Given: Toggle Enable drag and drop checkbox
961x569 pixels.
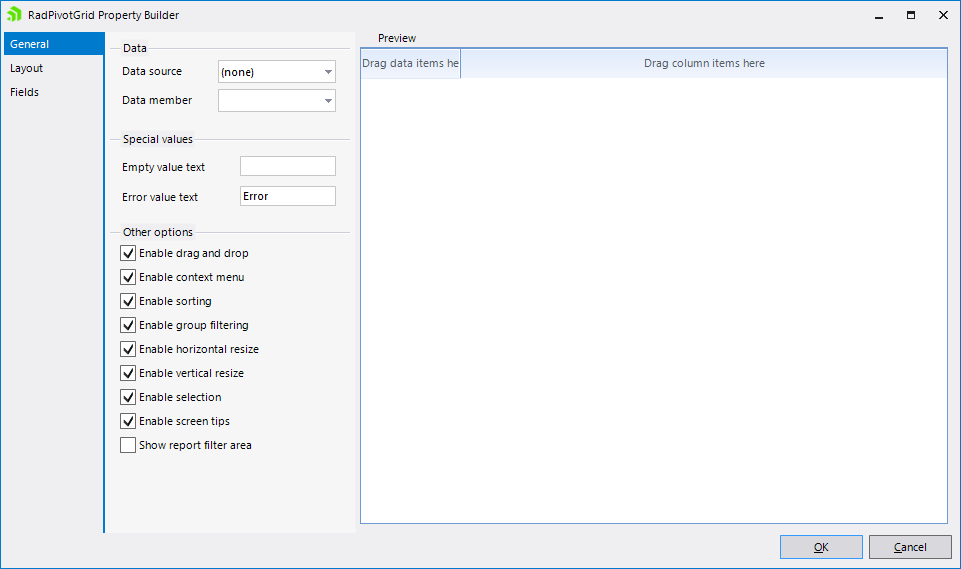Looking at the screenshot, I should (x=128, y=253).
